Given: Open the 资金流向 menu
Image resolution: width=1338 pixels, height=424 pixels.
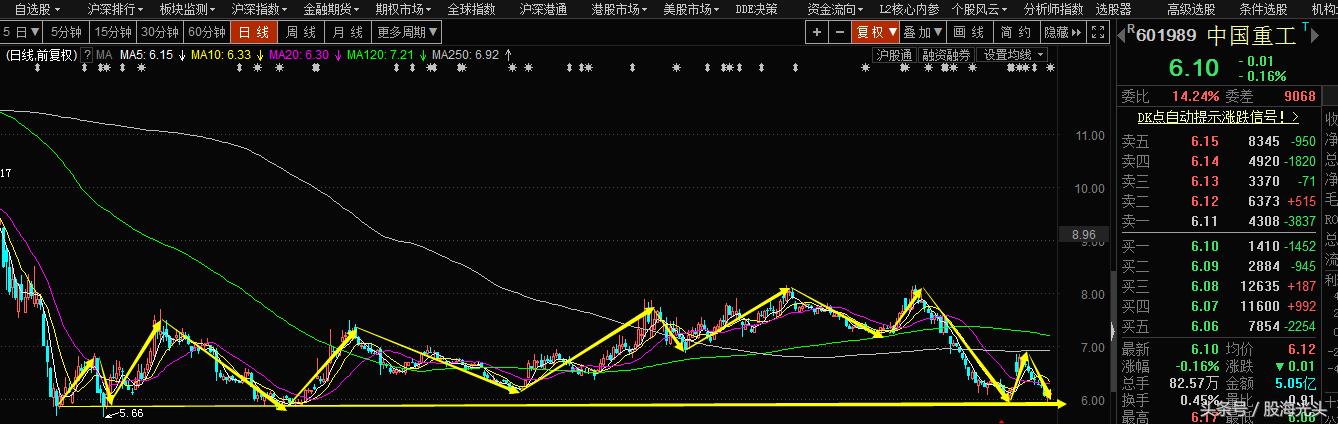Looking at the screenshot, I should coord(835,9).
